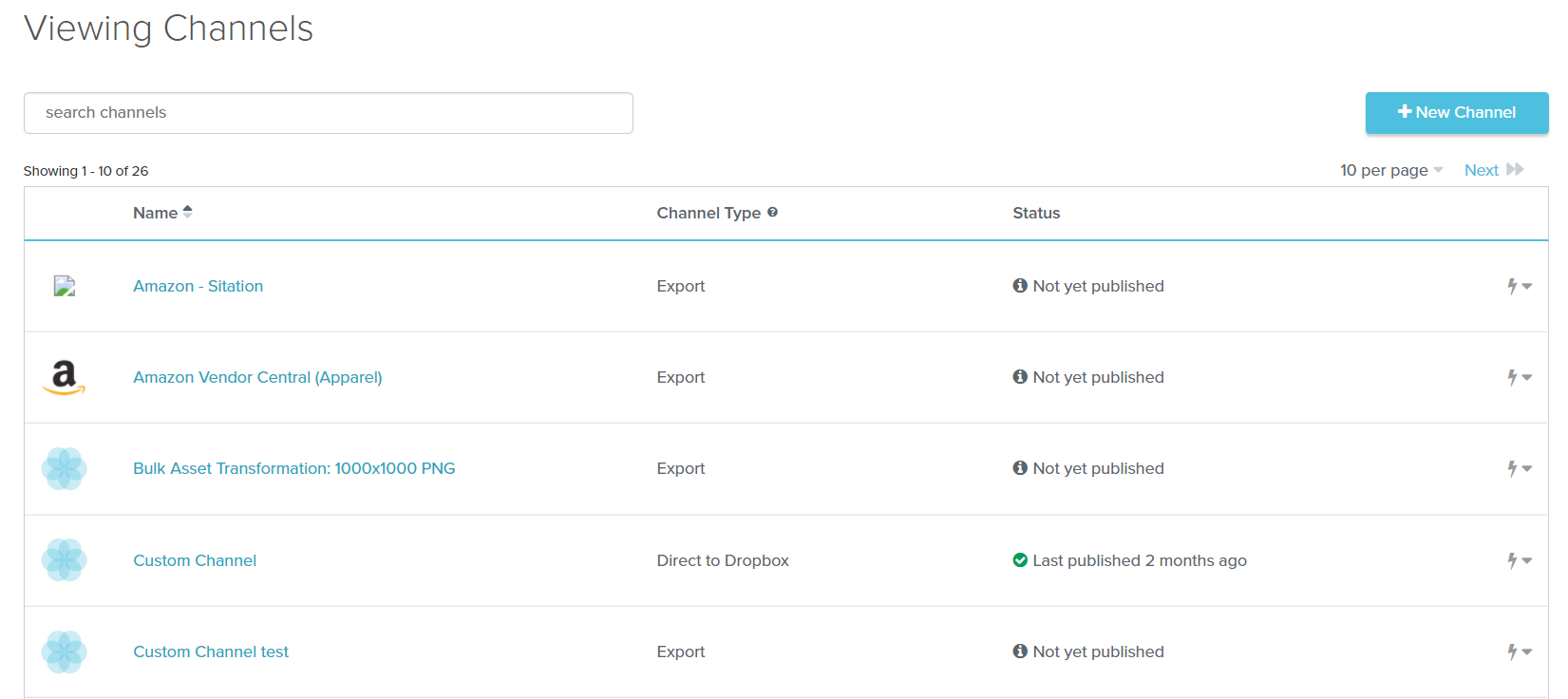Viewport: 1568px width, 699px height.
Task: Open actions dropdown for Amazon - Sitation
Action: (x=1520, y=286)
